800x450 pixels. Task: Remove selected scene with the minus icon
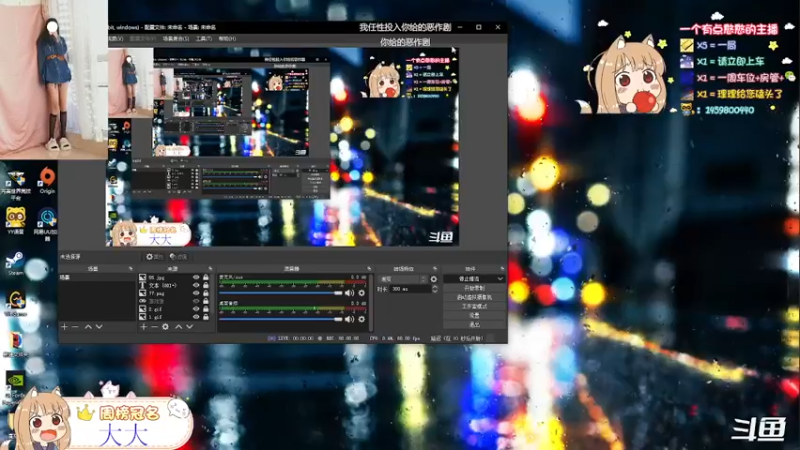[75, 327]
